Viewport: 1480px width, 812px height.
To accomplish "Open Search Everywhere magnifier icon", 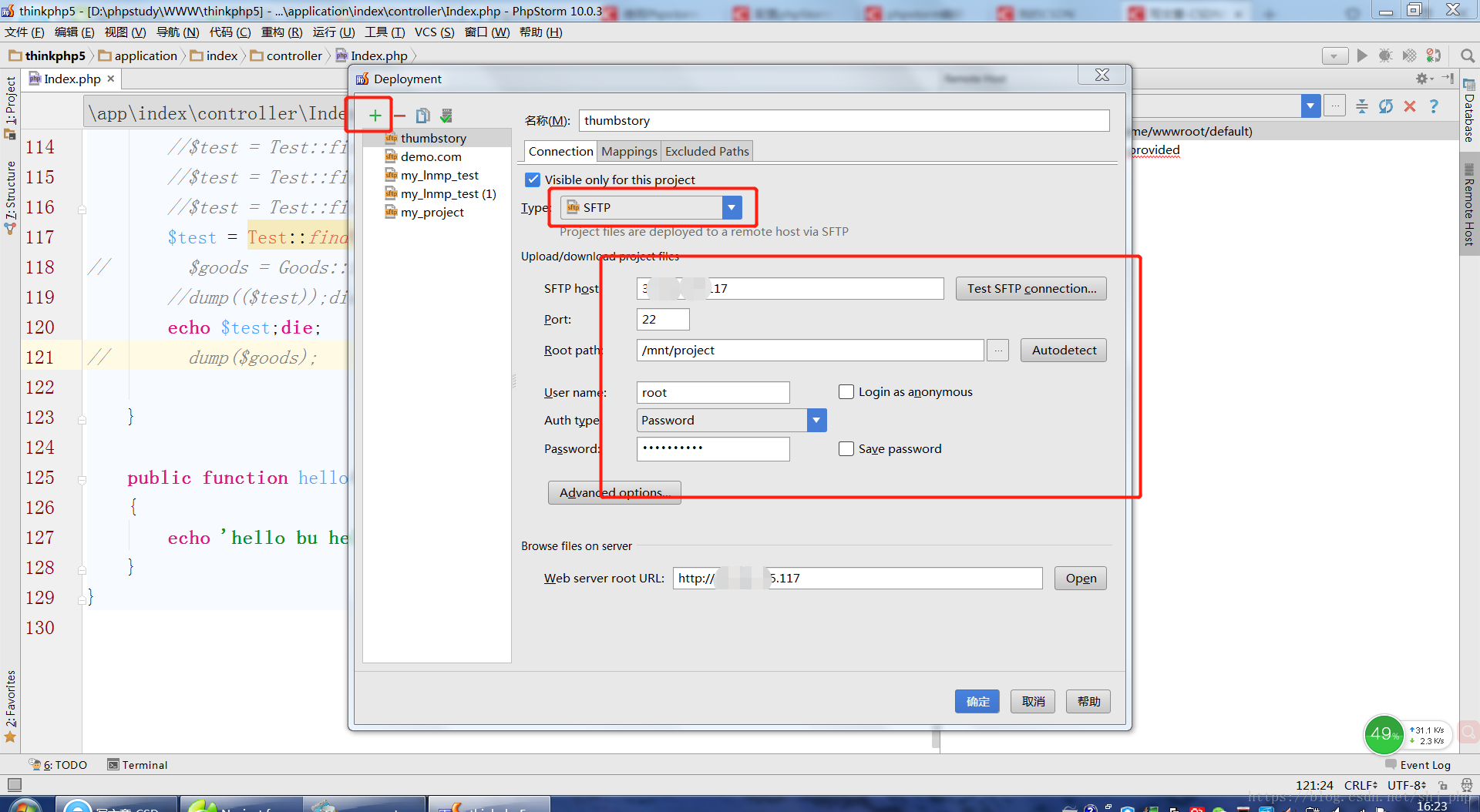I will (1468, 55).
